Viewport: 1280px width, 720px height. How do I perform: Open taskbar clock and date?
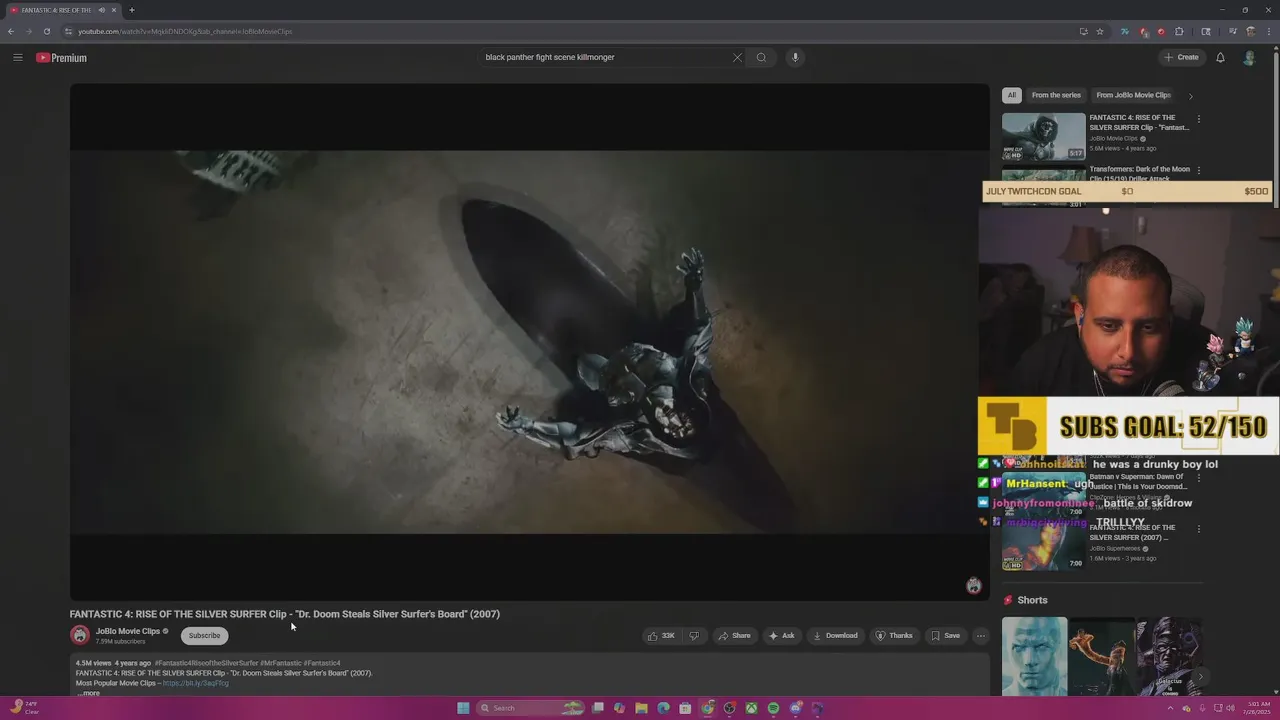coord(1255,708)
